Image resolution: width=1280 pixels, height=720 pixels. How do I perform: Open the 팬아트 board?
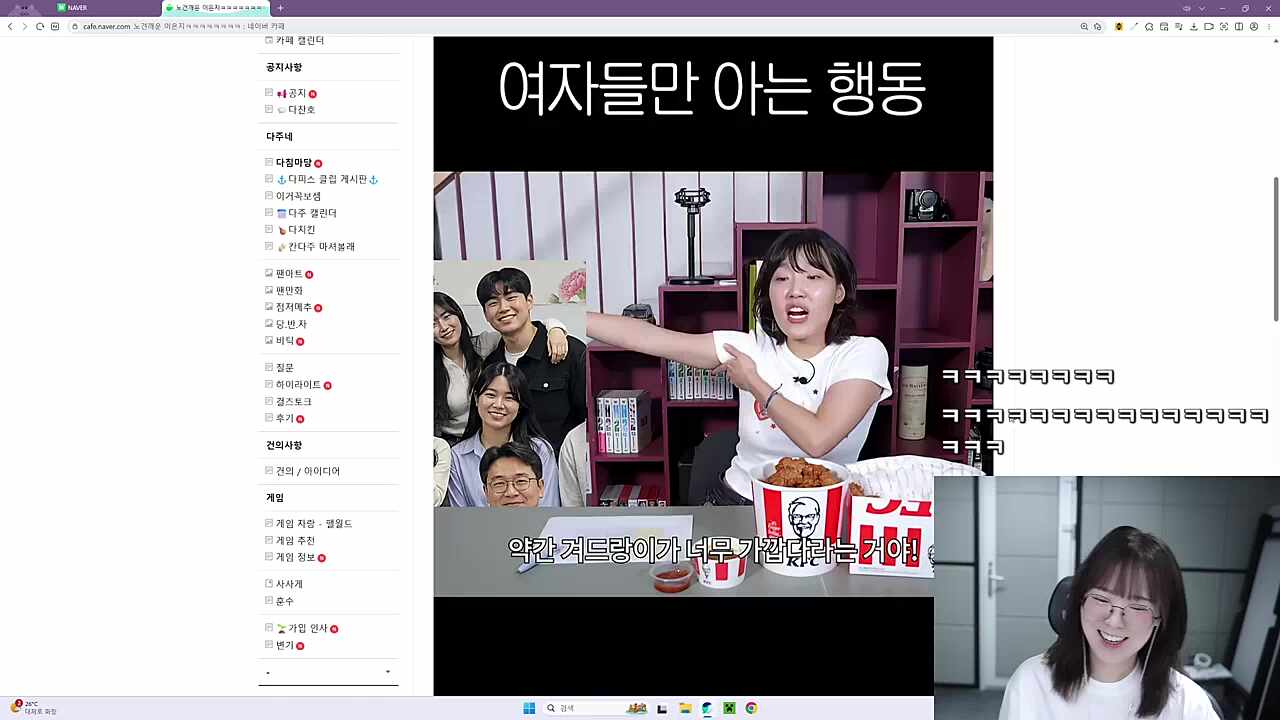(289, 273)
